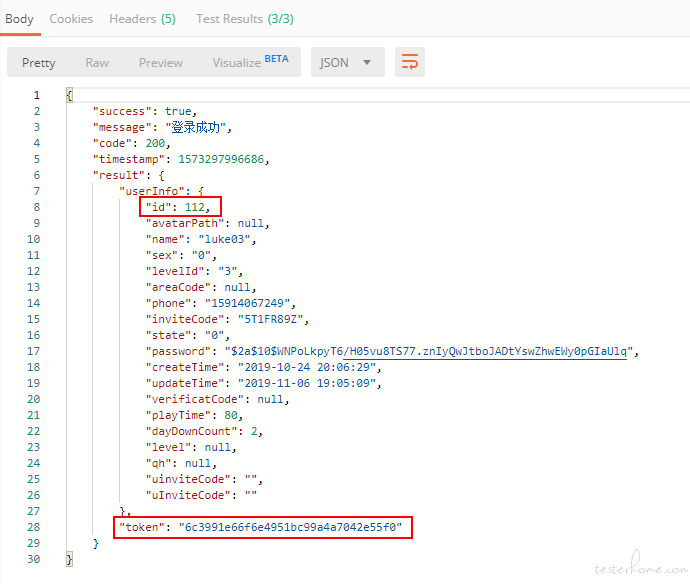Click the "success": true line

point(144,111)
